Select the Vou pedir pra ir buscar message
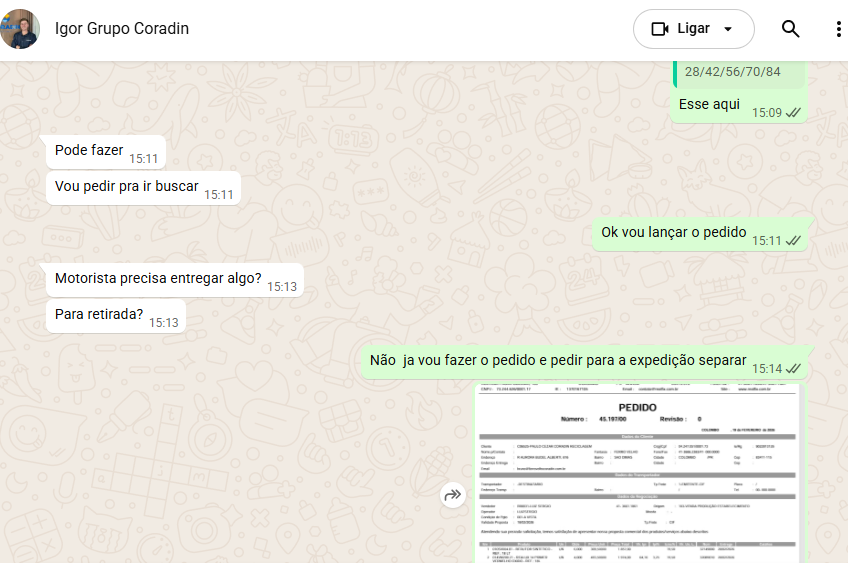Image resolution: width=848 pixels, height=563 pixels. click(143, 188)
